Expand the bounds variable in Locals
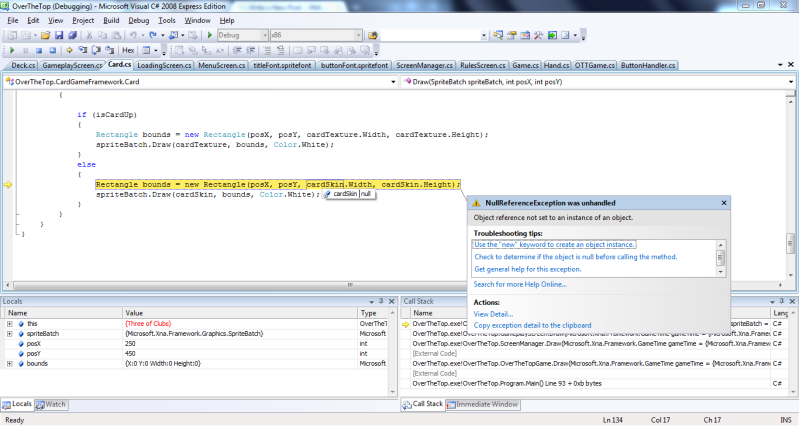The width and height of the screenshot is (799, 426). click(x=9, y=363)
